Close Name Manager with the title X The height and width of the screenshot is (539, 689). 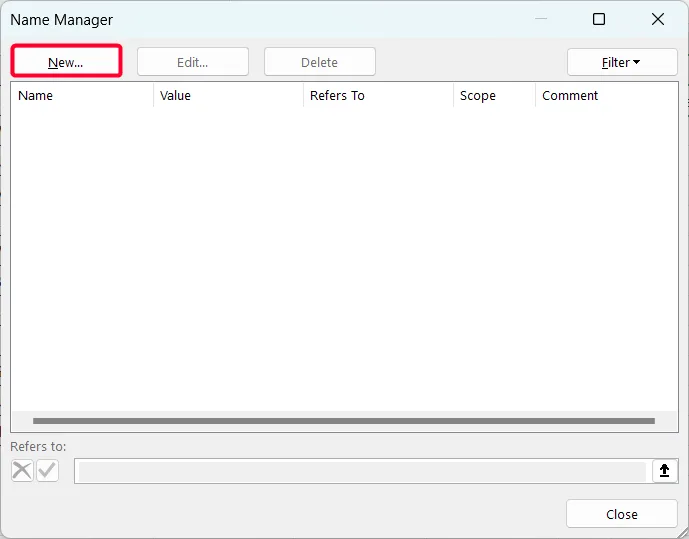point(658,19)
